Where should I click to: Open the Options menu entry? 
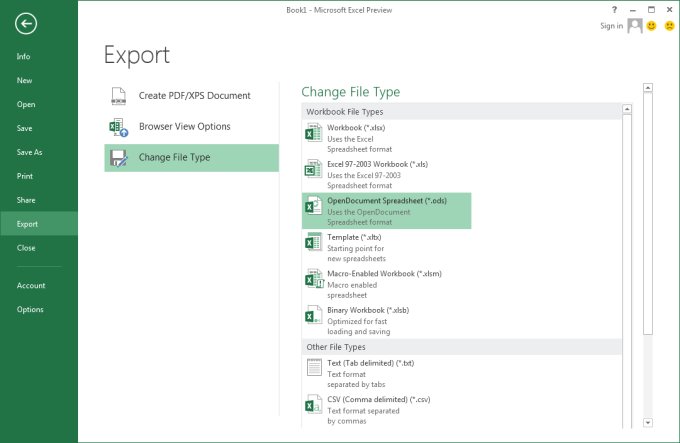[30, 310]
